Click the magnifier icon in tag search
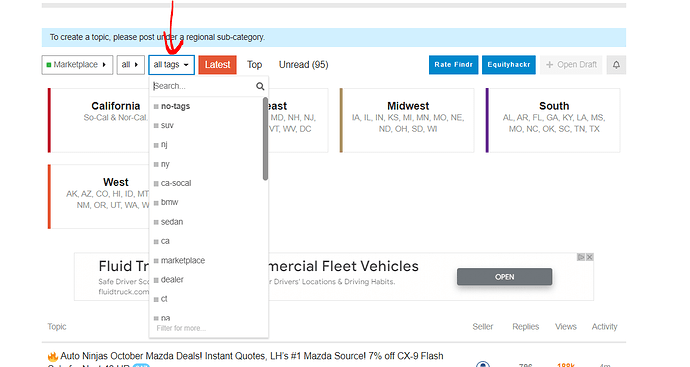The image size is (690, 367). (260, 86)
